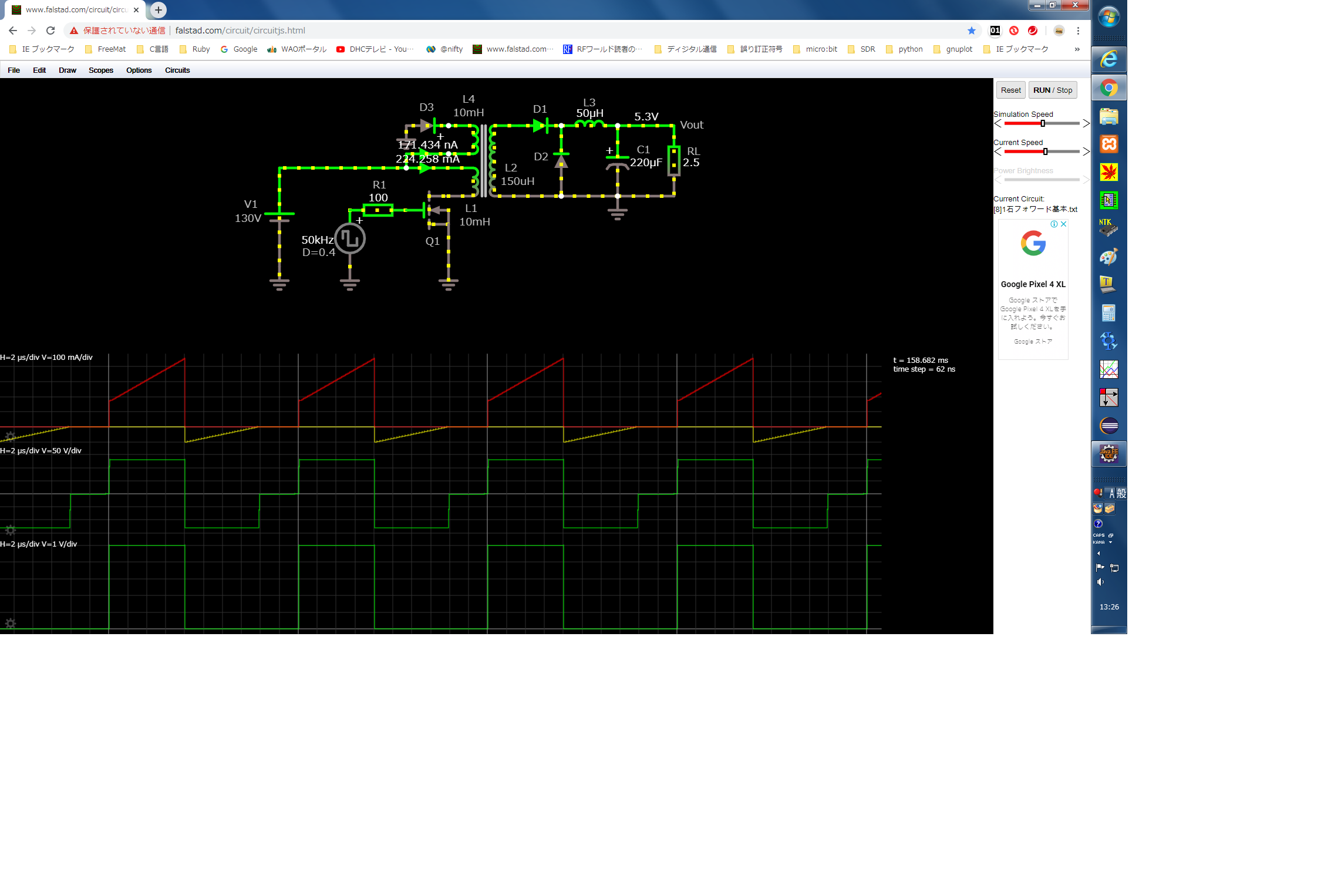This screenshot has width=1321, height=896.
Task: Open the ディジタル通信 bookmark folder
Action: tap(686, 49)
